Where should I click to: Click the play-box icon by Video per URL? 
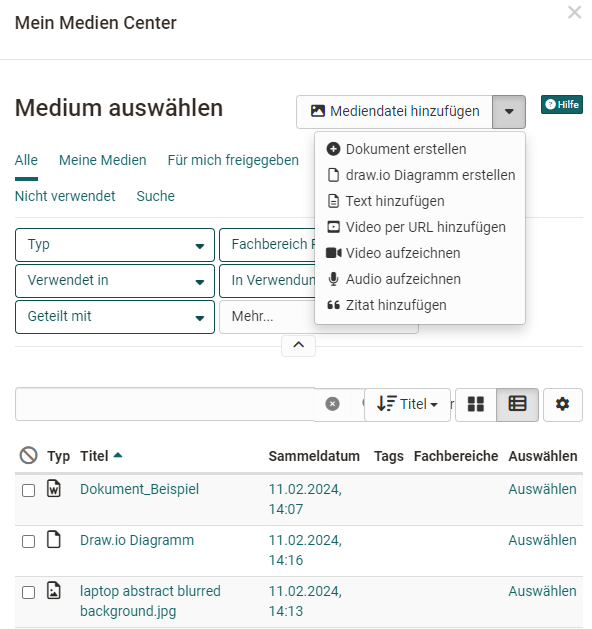(333, 227)
